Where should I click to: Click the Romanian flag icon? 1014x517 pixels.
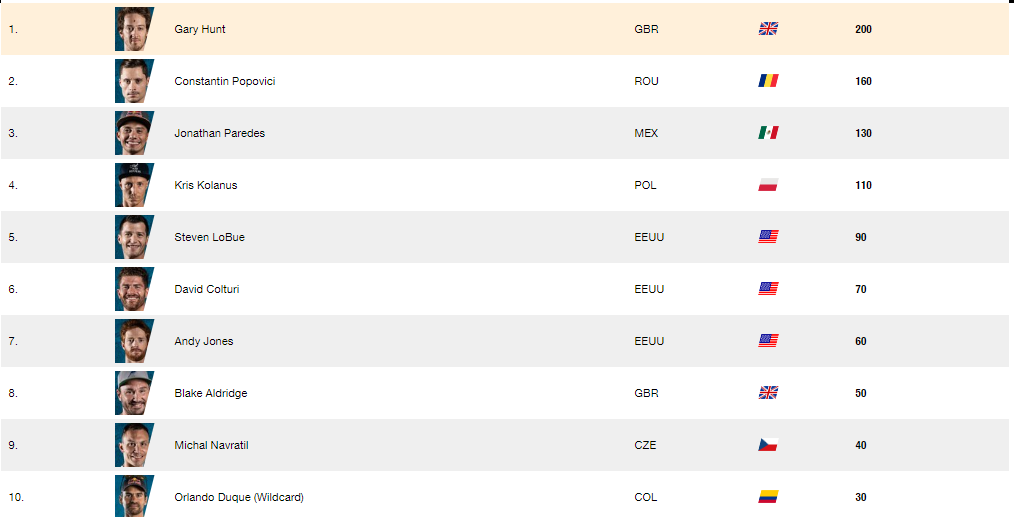[768, 81]
